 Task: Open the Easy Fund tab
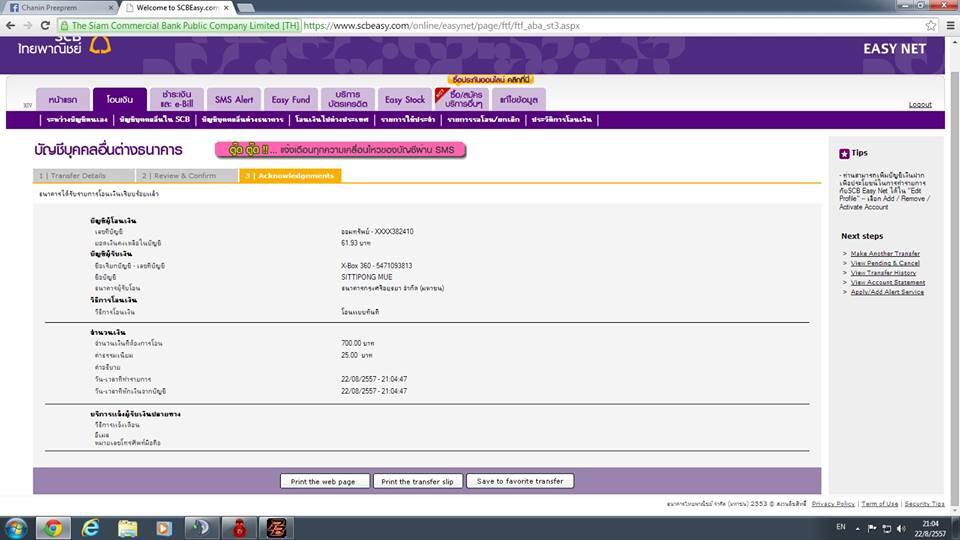click(x=291, y=99)
